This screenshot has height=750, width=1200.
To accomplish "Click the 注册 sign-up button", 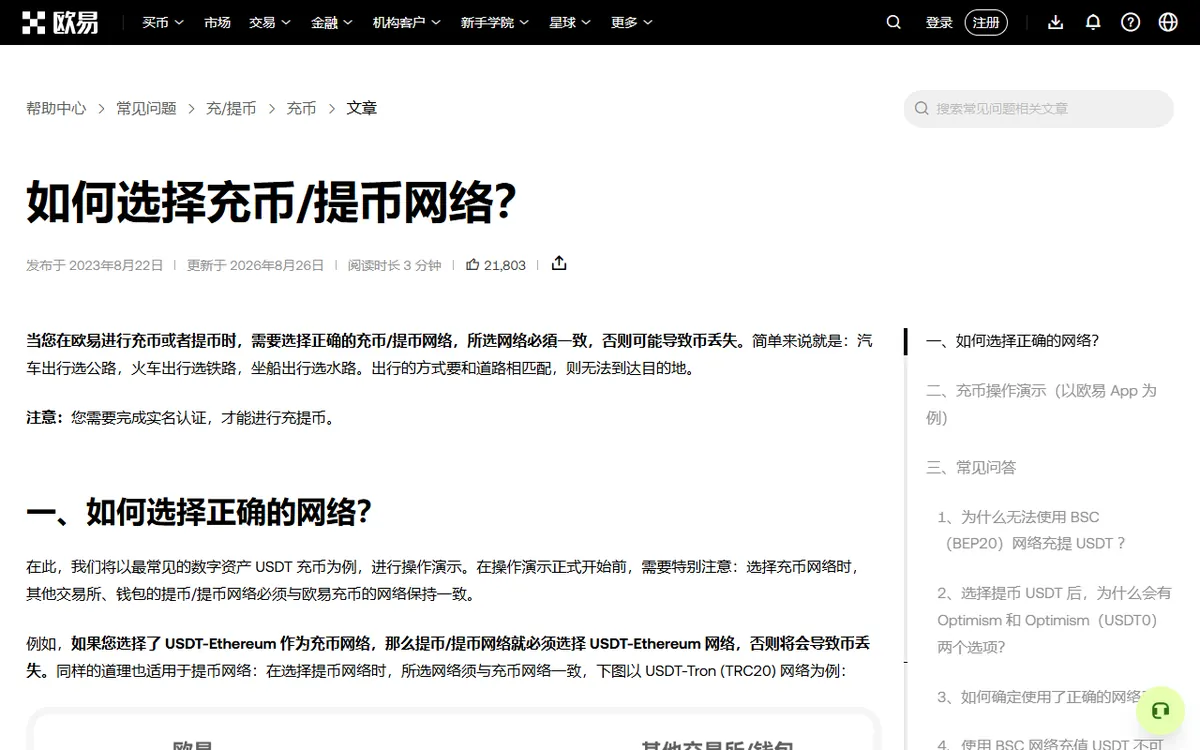I will click(x=986, y=22).
